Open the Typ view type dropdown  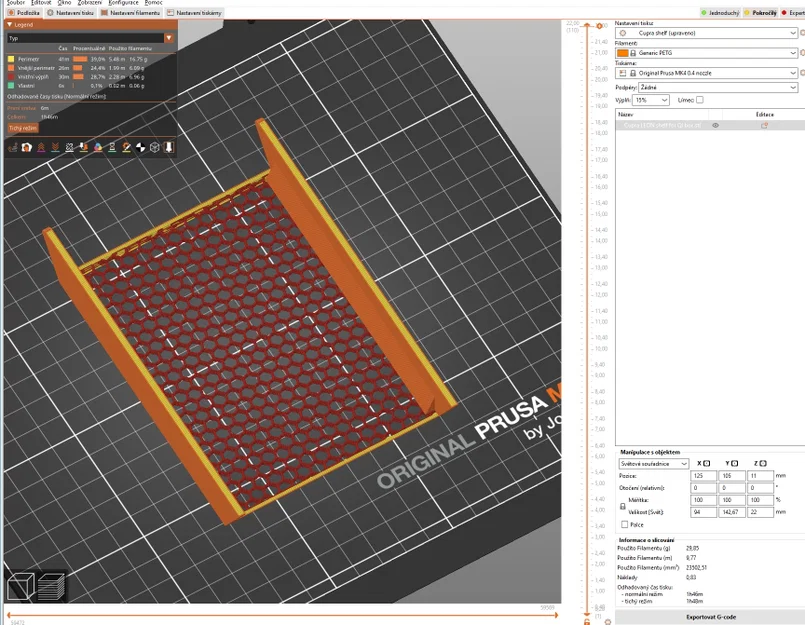pyautogui.click(x=90, y=38)
